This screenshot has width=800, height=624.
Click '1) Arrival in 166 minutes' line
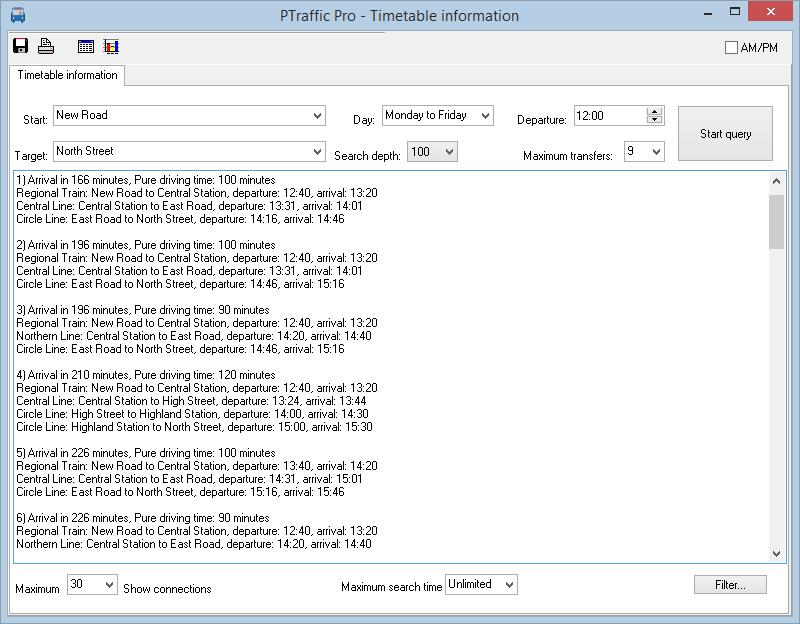[x=146, y=180]
